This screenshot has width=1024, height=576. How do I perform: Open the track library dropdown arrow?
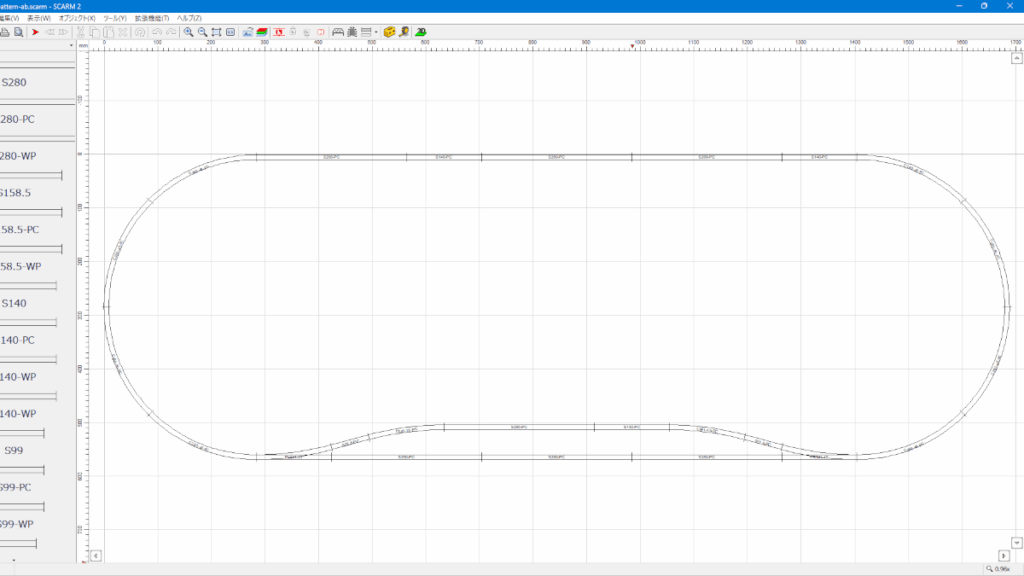click(71, 45)
